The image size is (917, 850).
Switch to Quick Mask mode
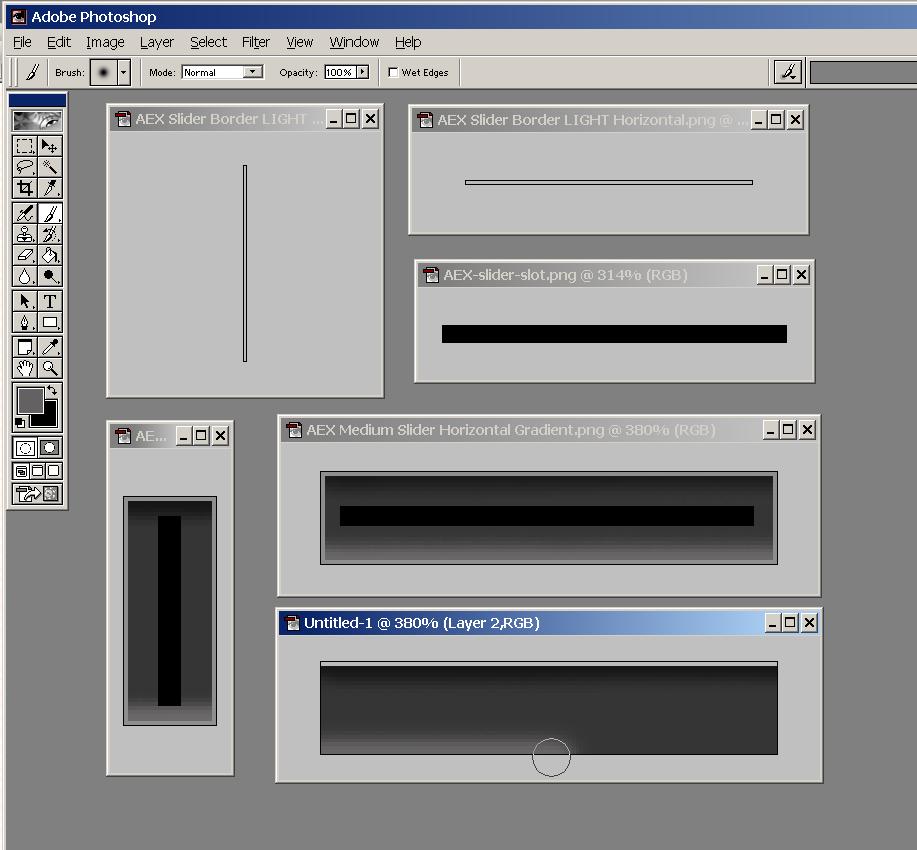pyautogui.click(x=50, y=447)
